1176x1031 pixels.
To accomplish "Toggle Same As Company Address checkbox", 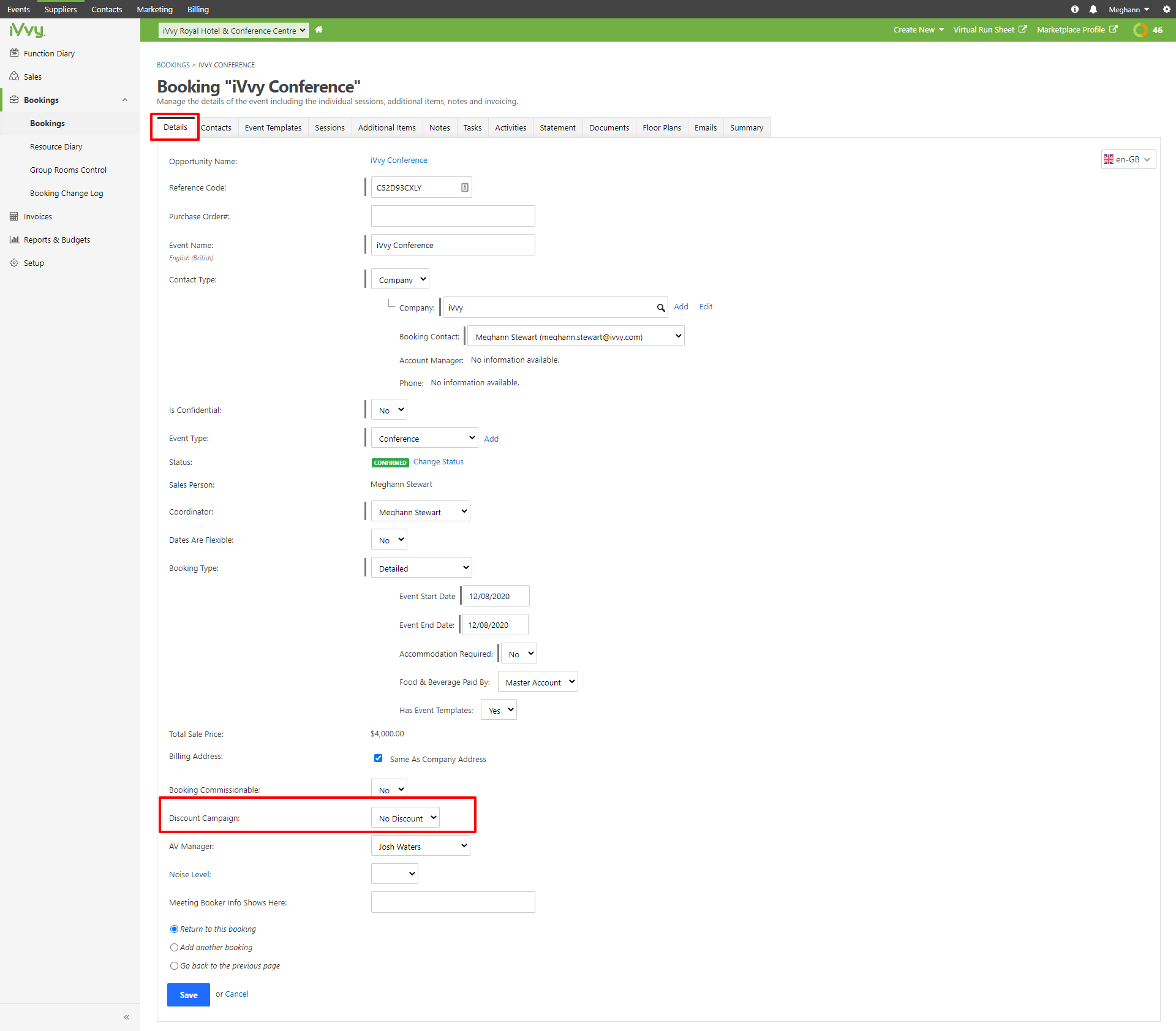I will 379,758.
